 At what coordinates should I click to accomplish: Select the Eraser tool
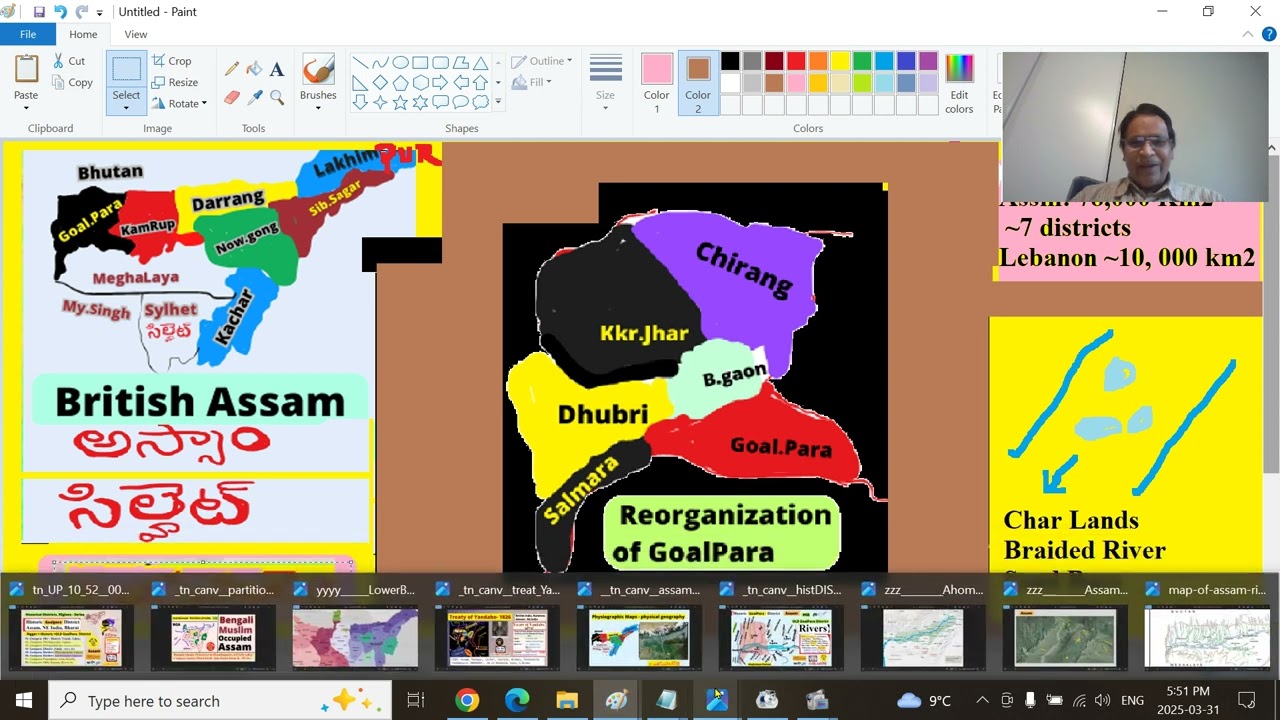click(232, 97)
